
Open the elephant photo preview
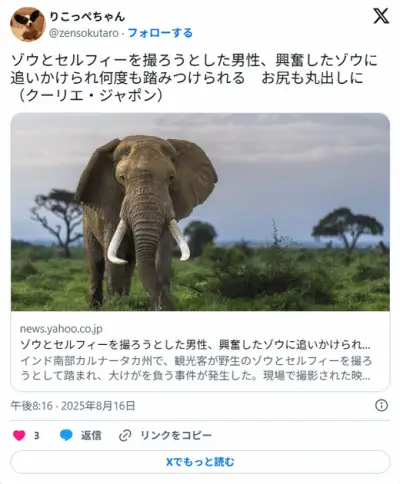200,212
